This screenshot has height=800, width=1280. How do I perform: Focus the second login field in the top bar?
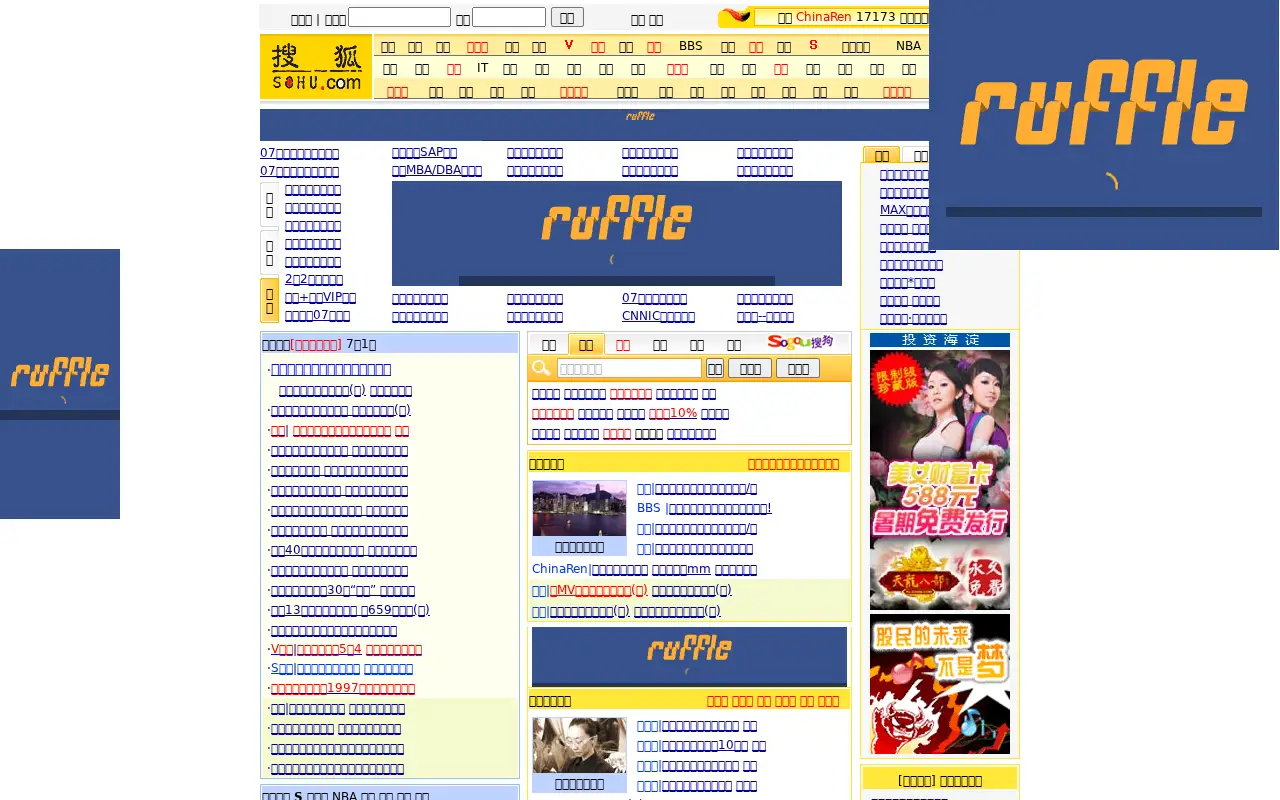click(509, 17)
